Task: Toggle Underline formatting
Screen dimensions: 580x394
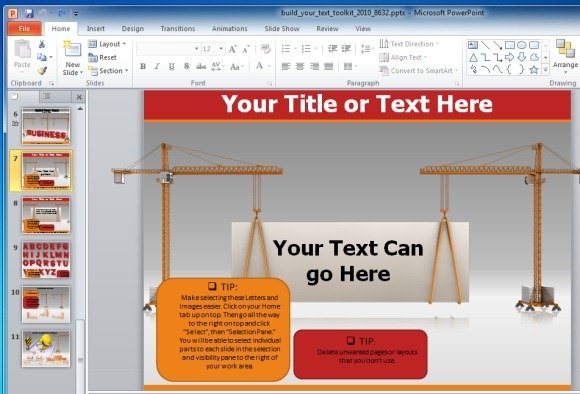Action: click(172, 67)
